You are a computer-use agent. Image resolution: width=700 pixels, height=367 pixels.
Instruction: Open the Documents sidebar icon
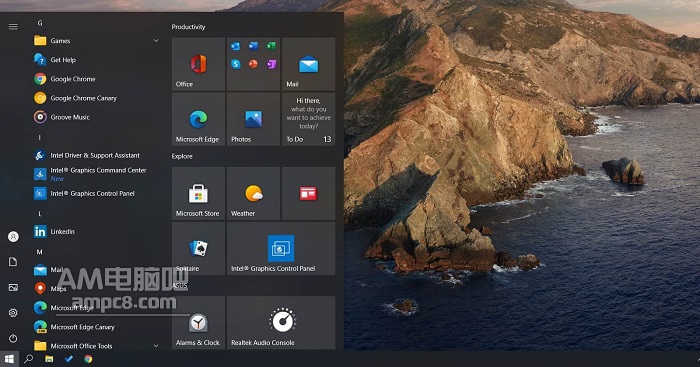pos(13,262)
